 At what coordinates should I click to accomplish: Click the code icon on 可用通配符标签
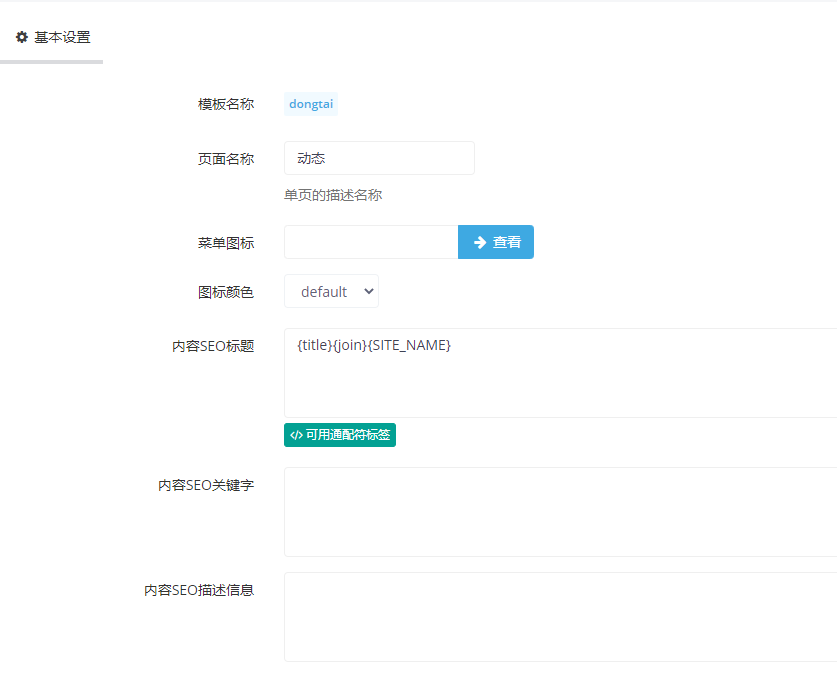296,435
